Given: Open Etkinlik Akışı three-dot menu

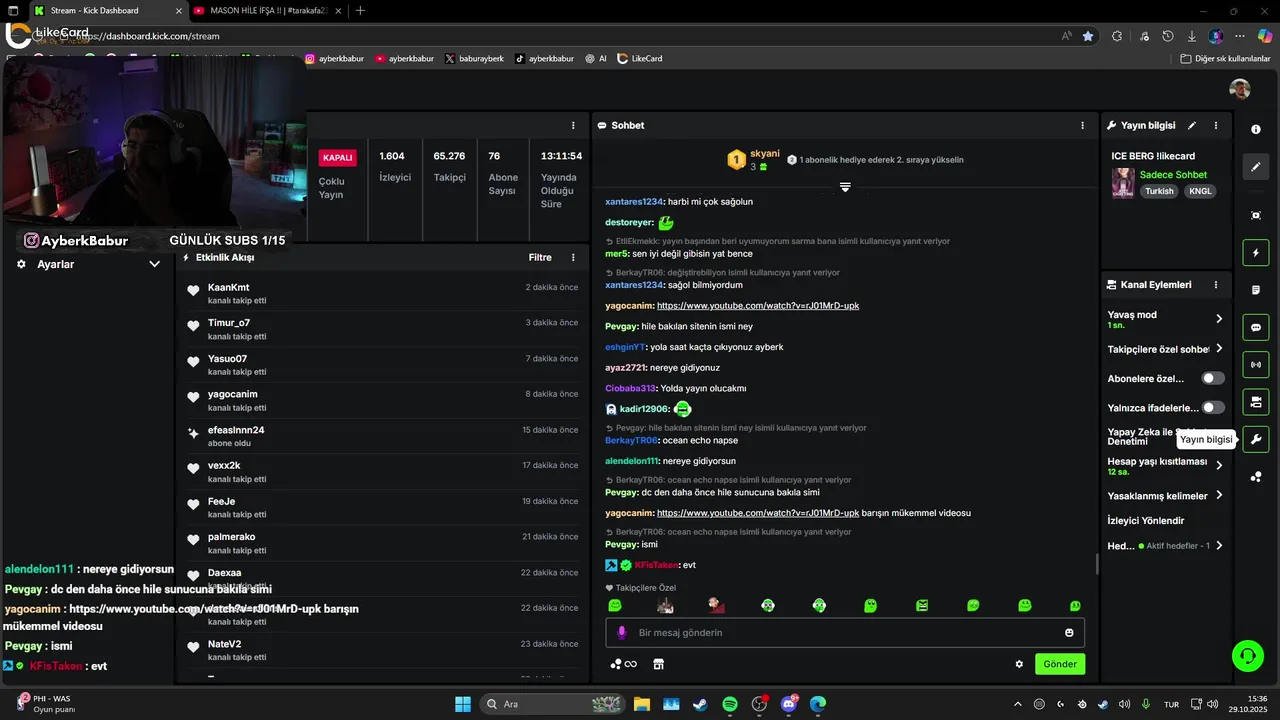Looking at the screenshot, I should click(573, 257).
